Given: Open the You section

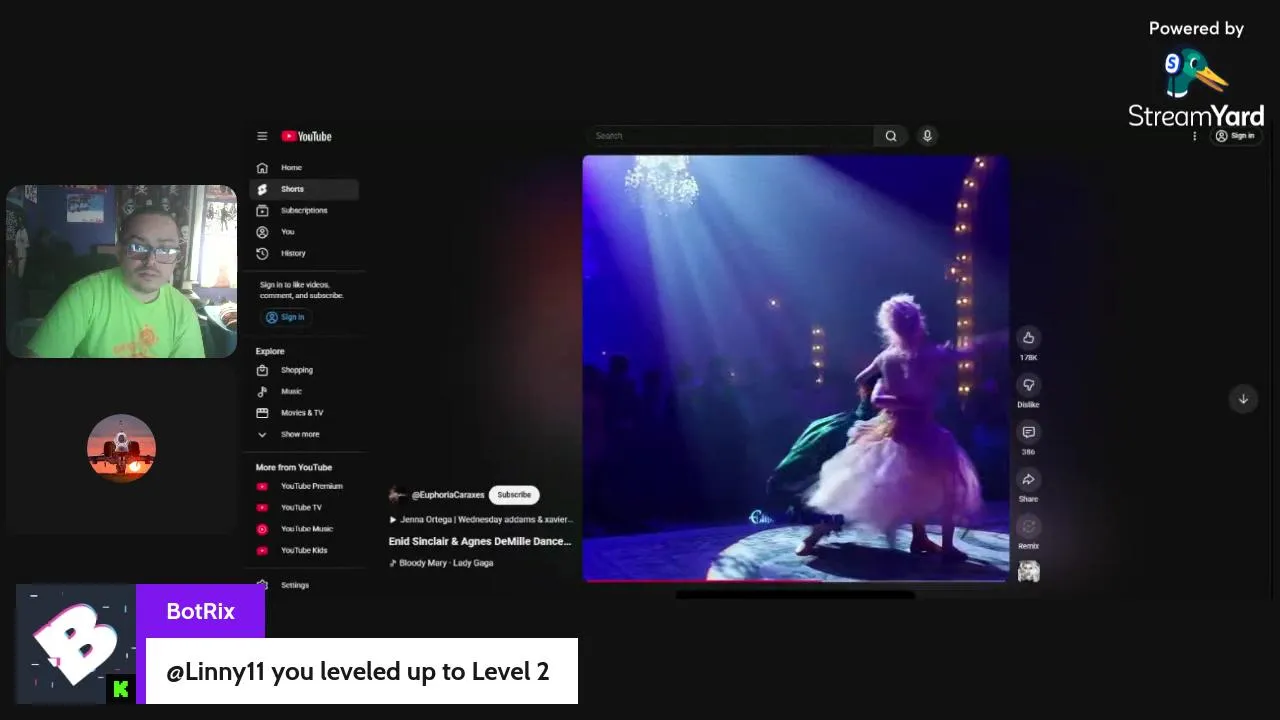Looking at the screenshot, I should coord(304,232).
